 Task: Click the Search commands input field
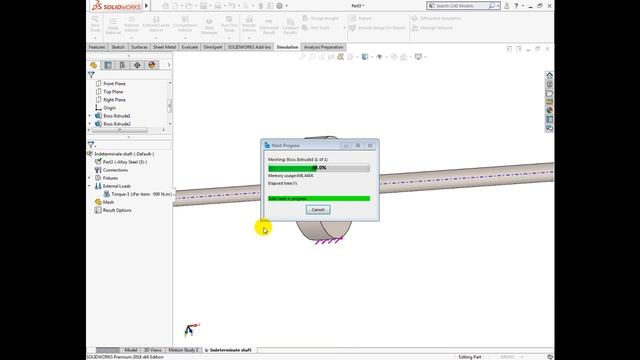(x=462, y=6)
